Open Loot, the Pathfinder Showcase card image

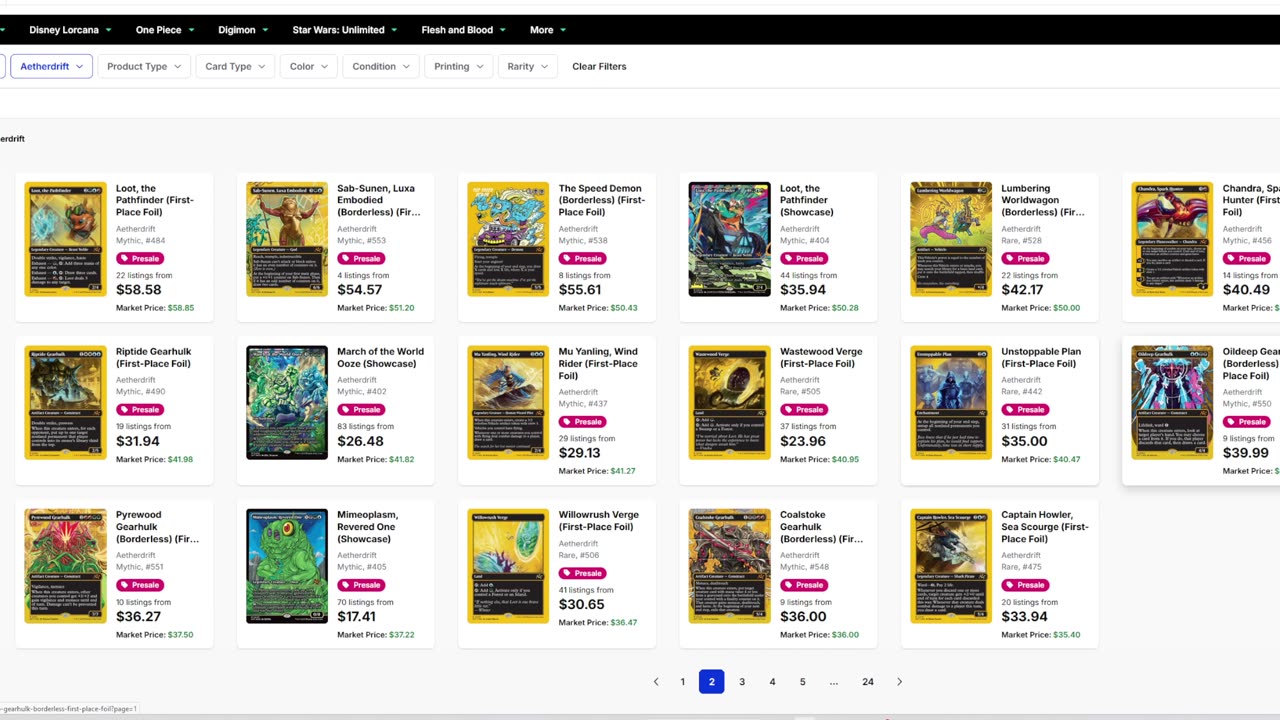pos(729,239)
